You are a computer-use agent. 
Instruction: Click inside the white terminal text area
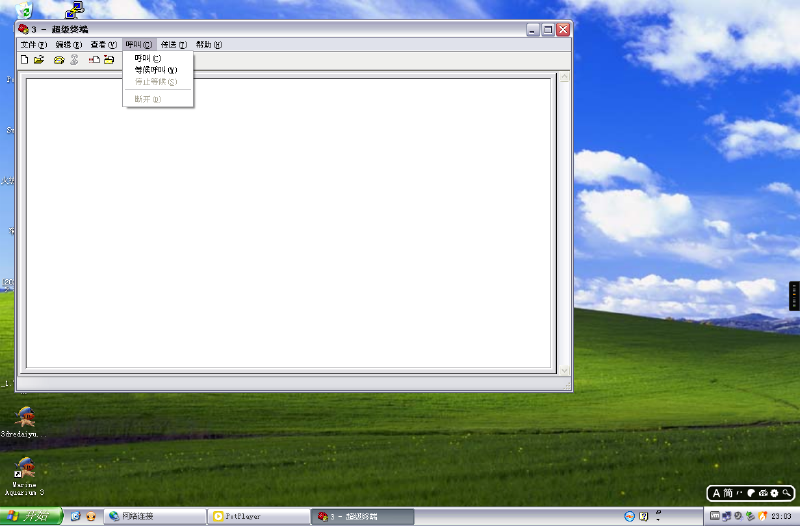288,222
